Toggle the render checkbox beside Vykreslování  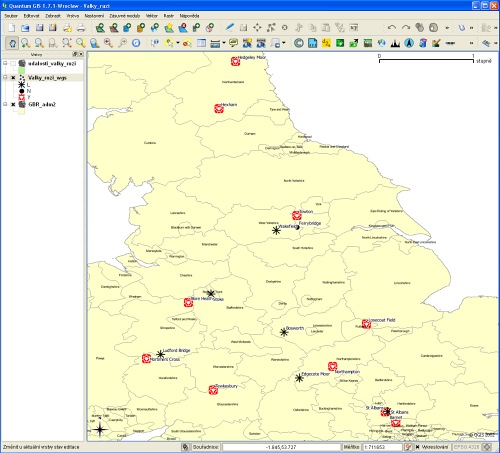[417, 447]
